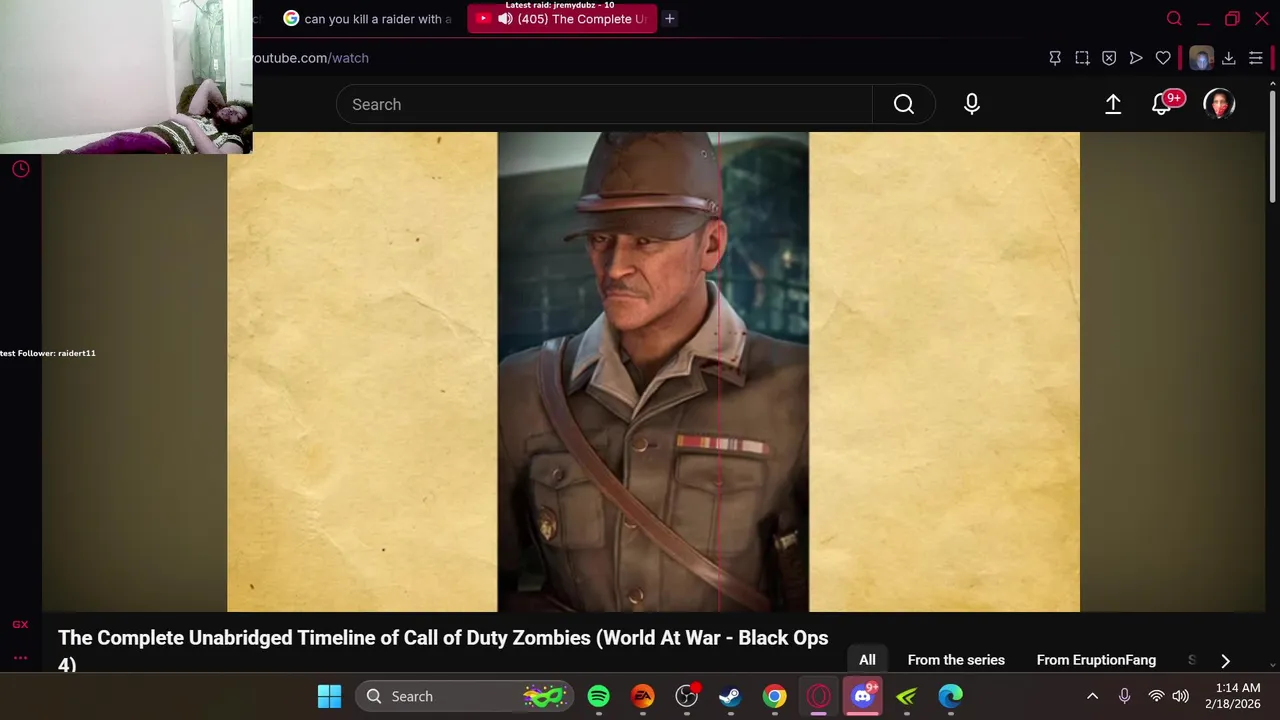Open Microsoft Edge from the taskbar
Viewport: 1280px width, 720px height.
click(x=951, y=696)
